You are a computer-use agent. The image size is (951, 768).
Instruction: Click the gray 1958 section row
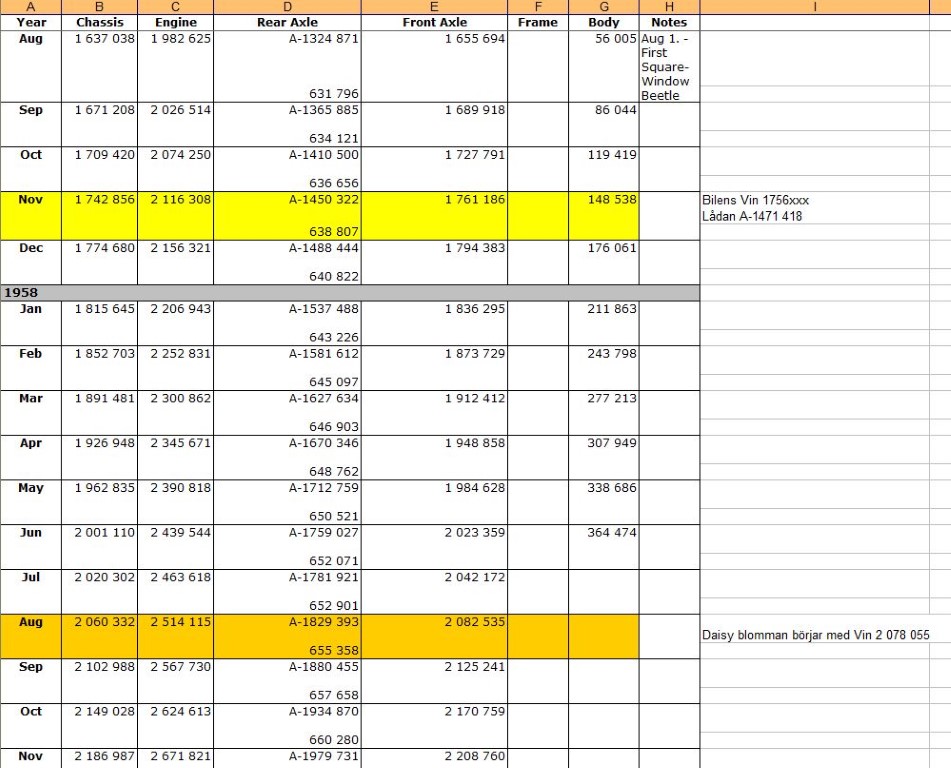click(350, 293)
